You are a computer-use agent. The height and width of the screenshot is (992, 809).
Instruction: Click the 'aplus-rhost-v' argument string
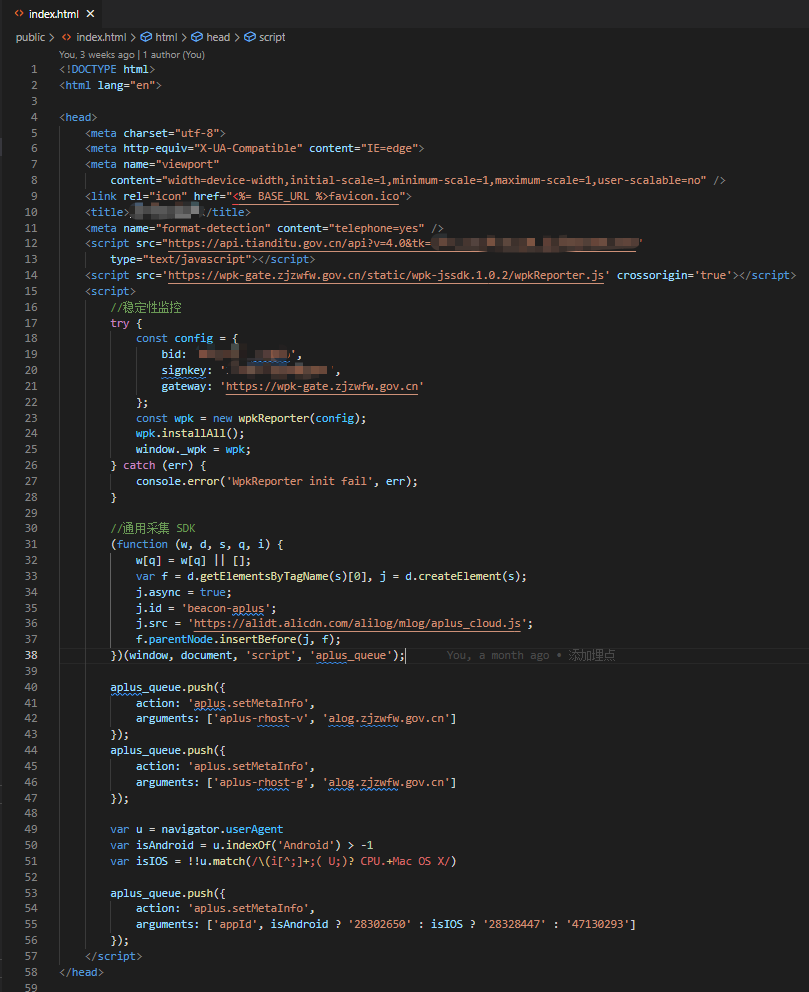(x=261, y=719)
